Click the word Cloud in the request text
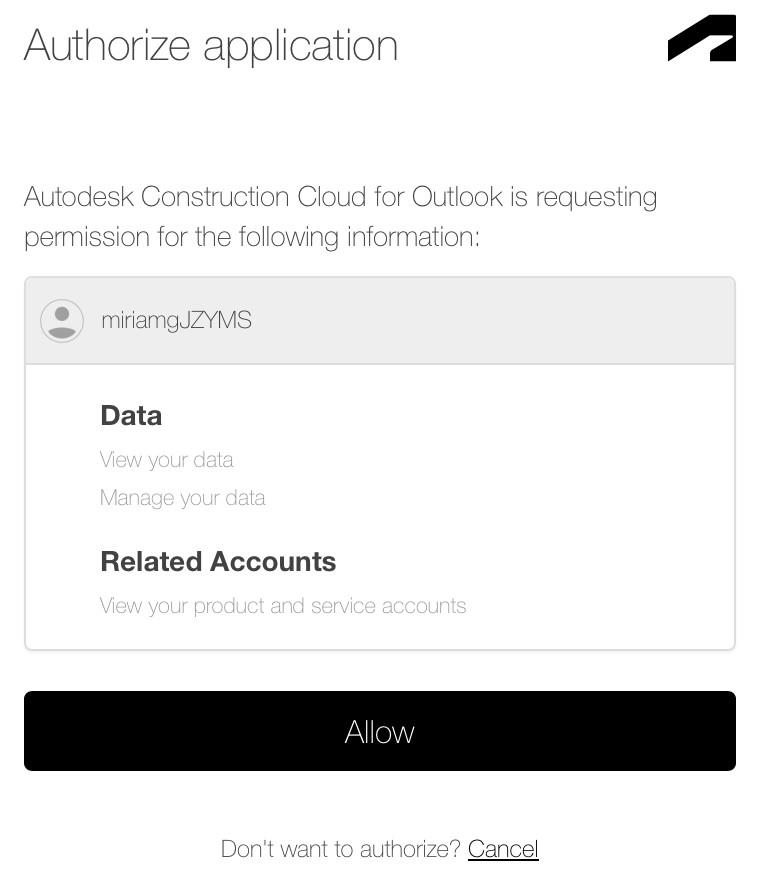758x896 pixels. point(332,197)
